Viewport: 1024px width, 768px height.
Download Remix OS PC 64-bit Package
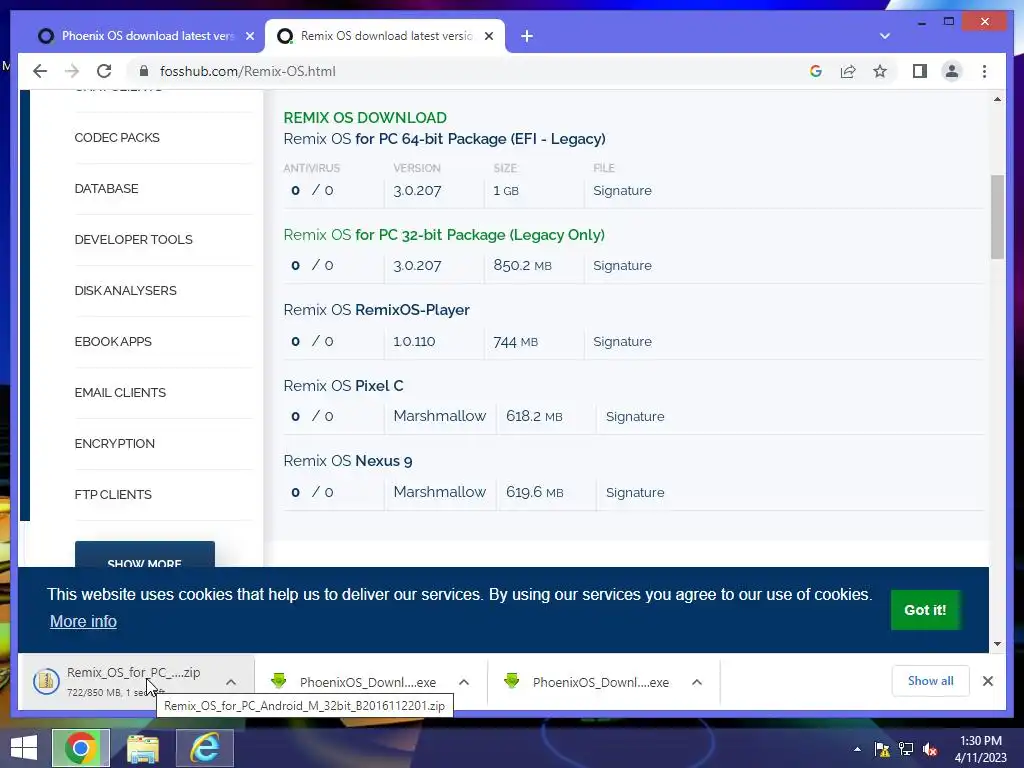click(444, 139)
